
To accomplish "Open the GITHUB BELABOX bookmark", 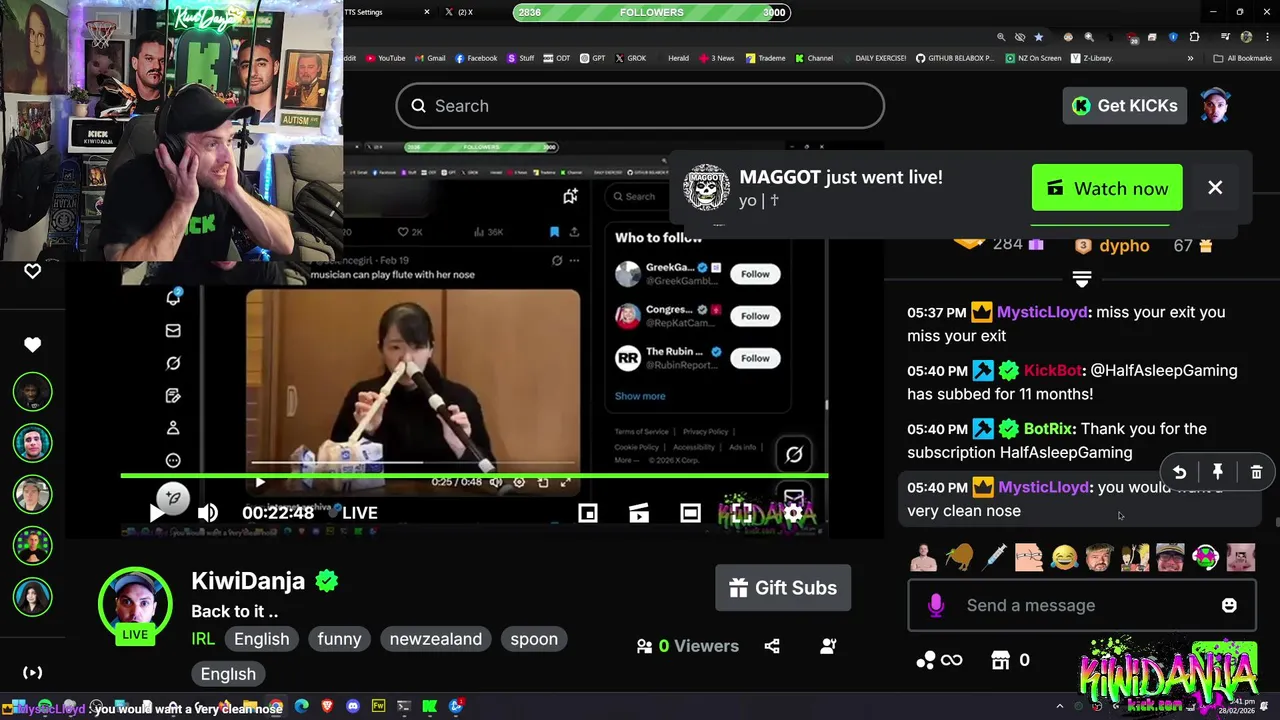I will (954, 58).
